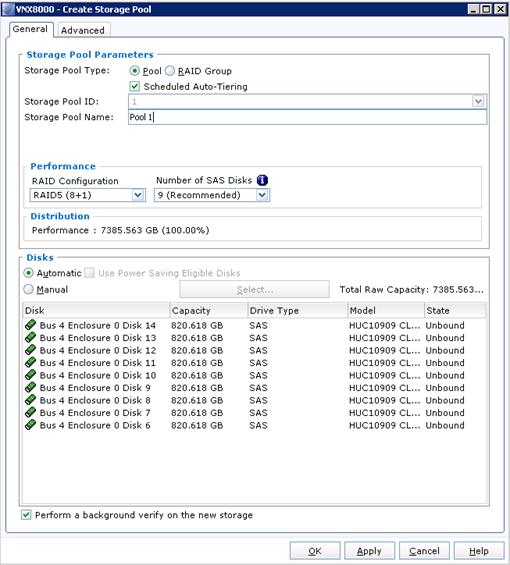The height and width of the screenshot is (565, 510).
Task: Toggle Scheduled Auto-Tiering checkbox
Action: tap(134, 86)
